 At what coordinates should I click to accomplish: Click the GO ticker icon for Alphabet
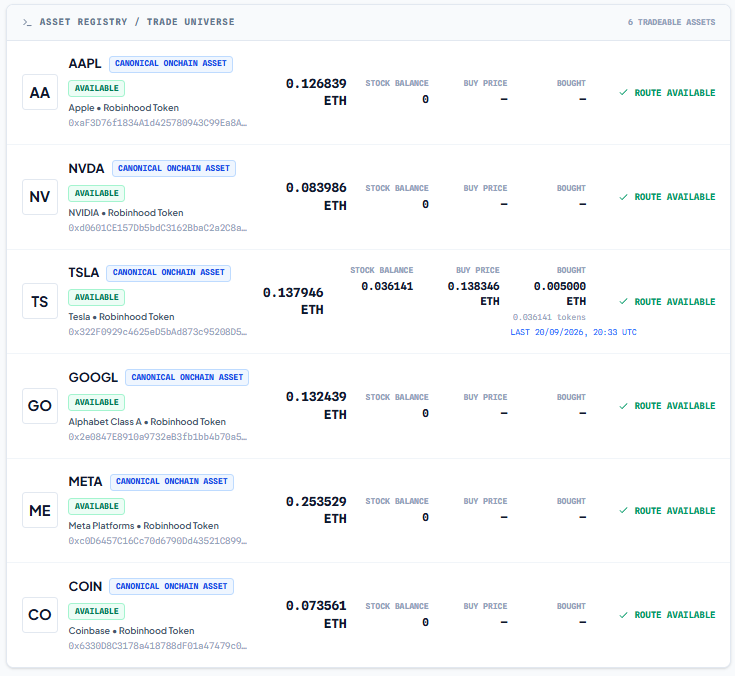pos(40,406)
